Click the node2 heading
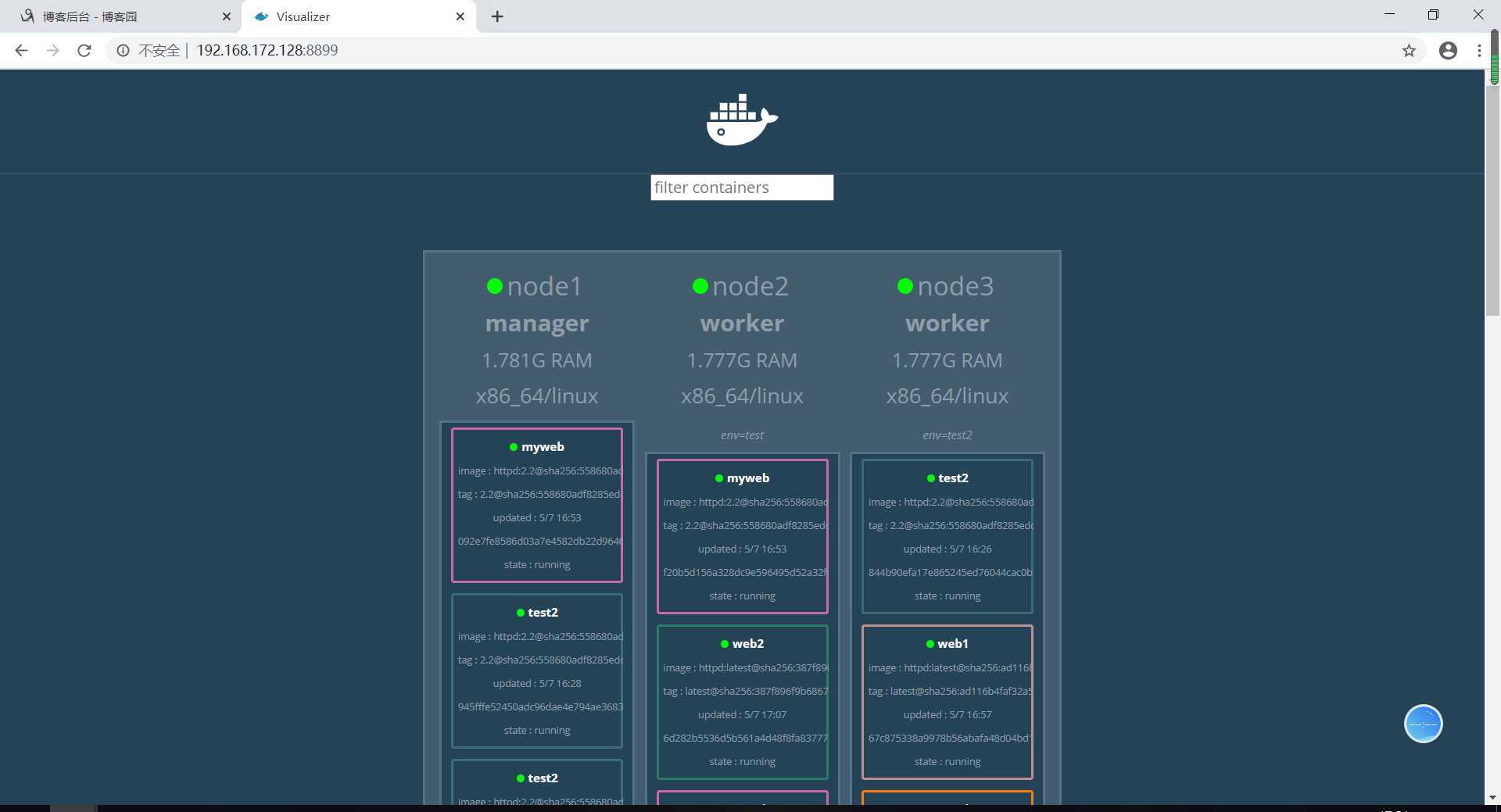Viewport: 1501px width, 812px height. 750,286
